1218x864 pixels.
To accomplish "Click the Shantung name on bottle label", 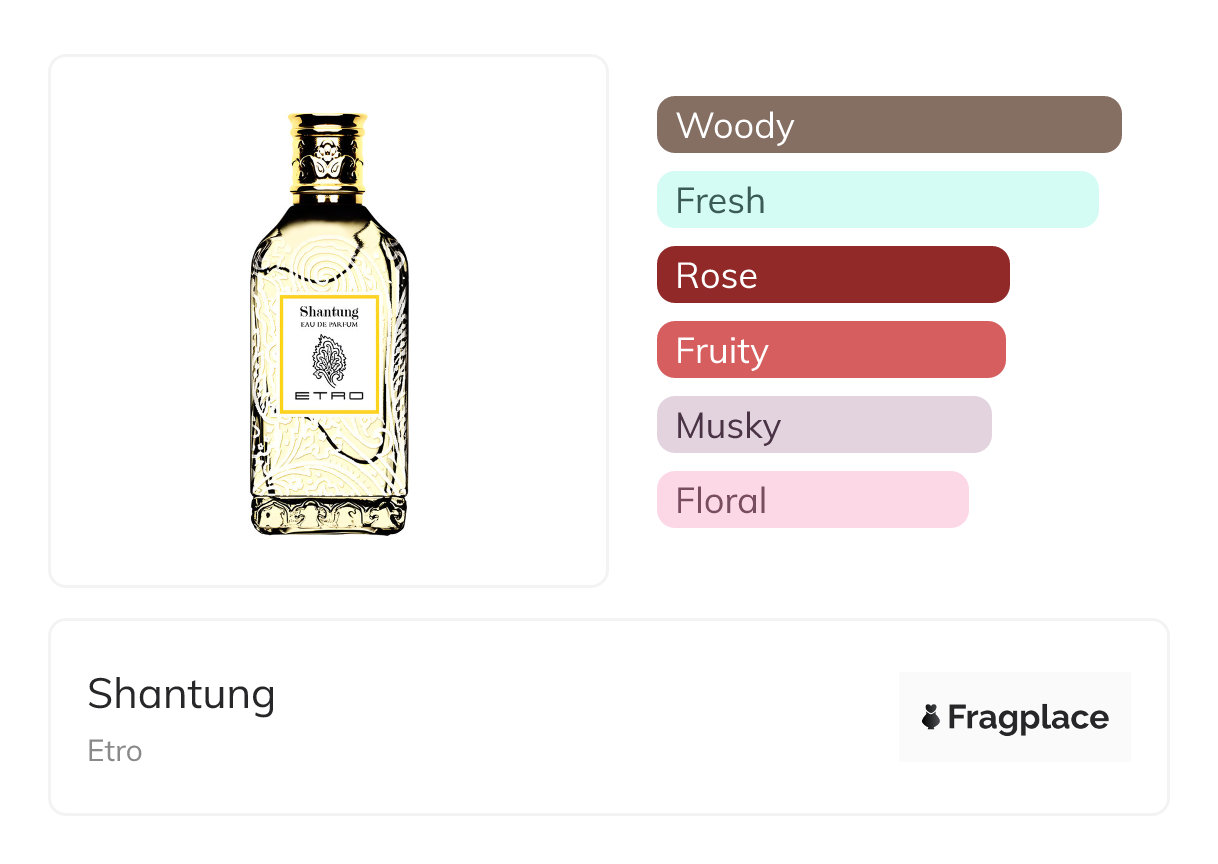I will point(329,312).
